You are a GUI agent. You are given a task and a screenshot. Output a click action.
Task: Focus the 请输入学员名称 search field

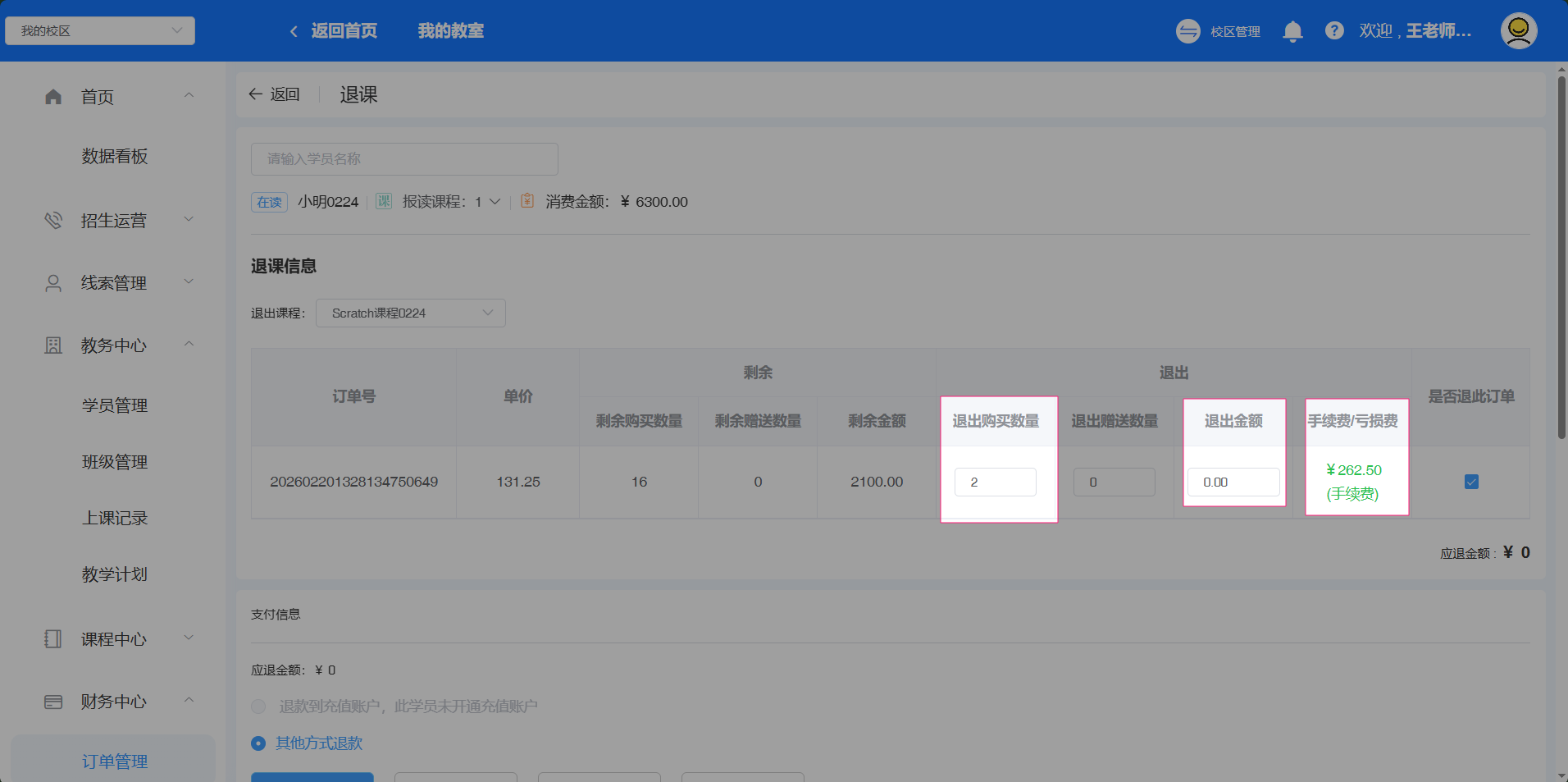(404, 158)
